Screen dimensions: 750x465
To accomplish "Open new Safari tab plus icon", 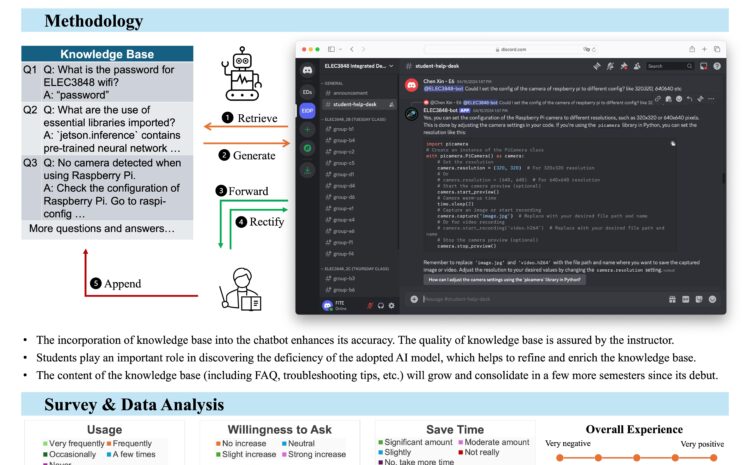I will coord(704,49).
